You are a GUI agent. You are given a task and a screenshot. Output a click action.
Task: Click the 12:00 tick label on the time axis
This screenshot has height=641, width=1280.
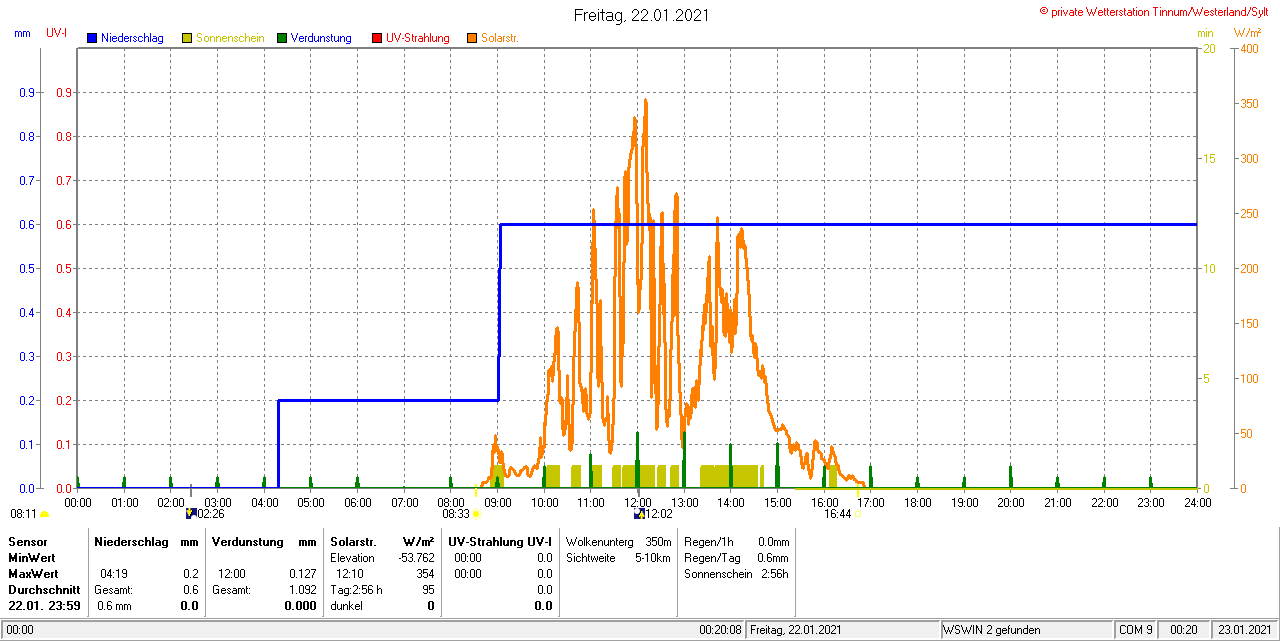pyautogui.click(x=638, y=502)
